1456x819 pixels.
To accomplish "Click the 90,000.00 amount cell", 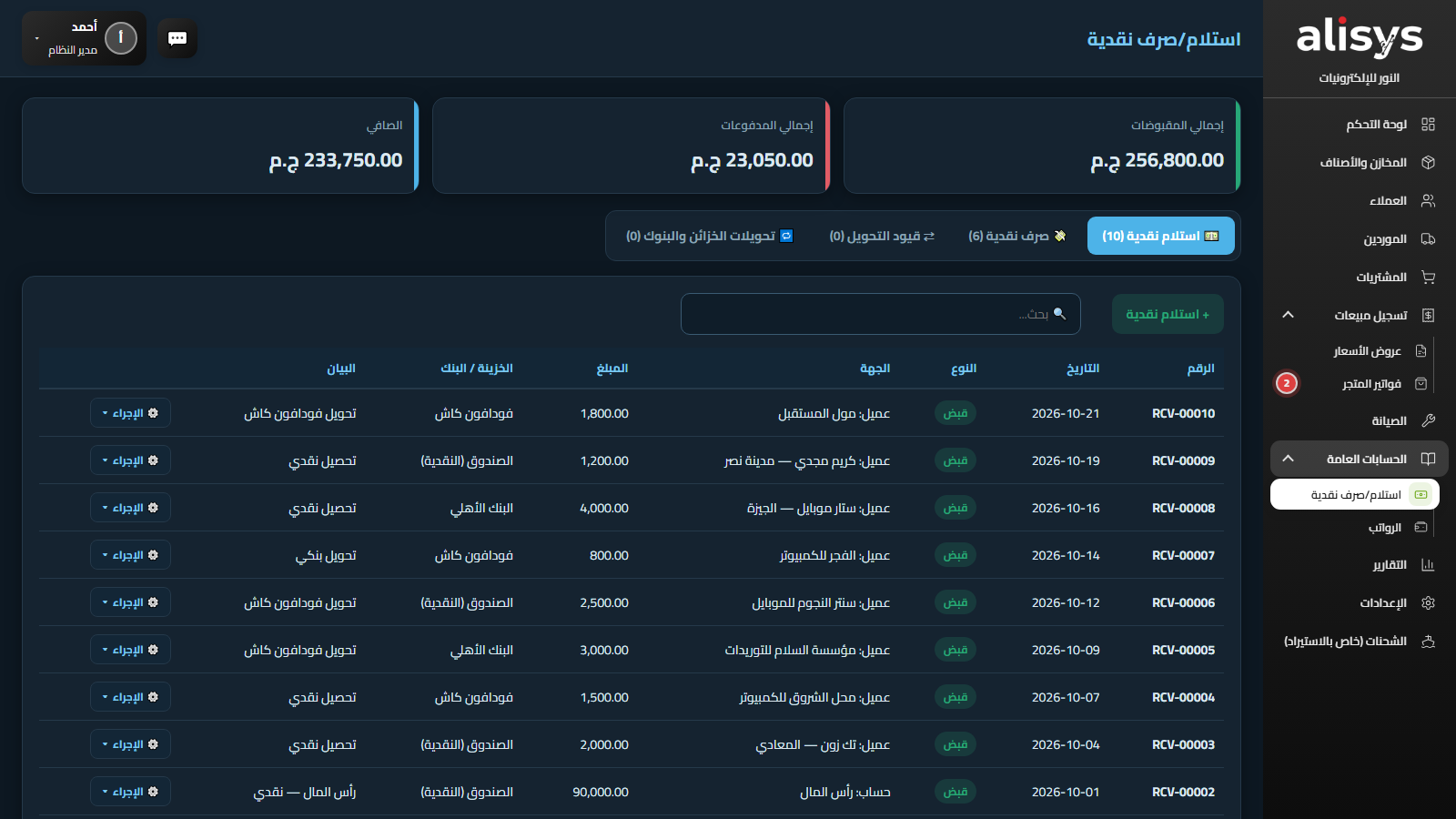I will click(601, 792).
